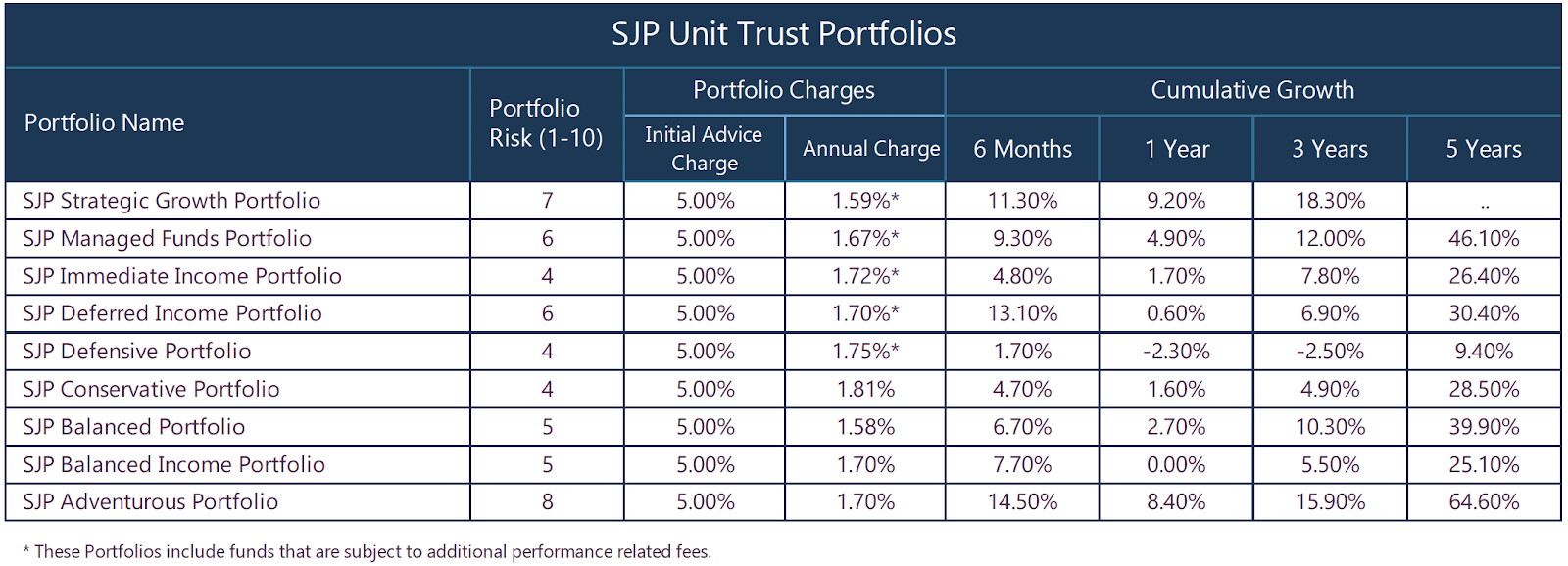Click the 5 Years column header
The image size is (1568, 566).
tap(1484, 149)
